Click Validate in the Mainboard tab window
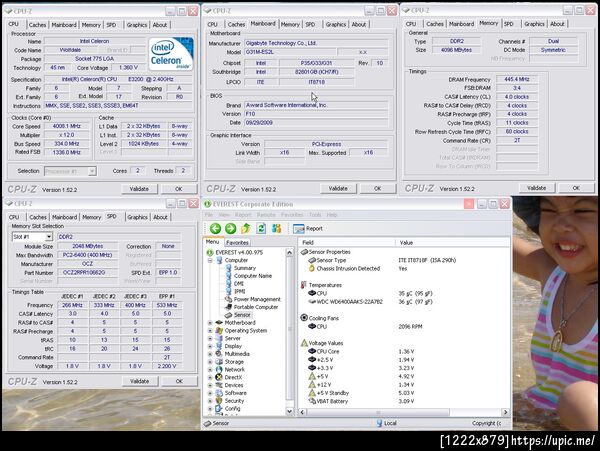 tap(338, 189)
